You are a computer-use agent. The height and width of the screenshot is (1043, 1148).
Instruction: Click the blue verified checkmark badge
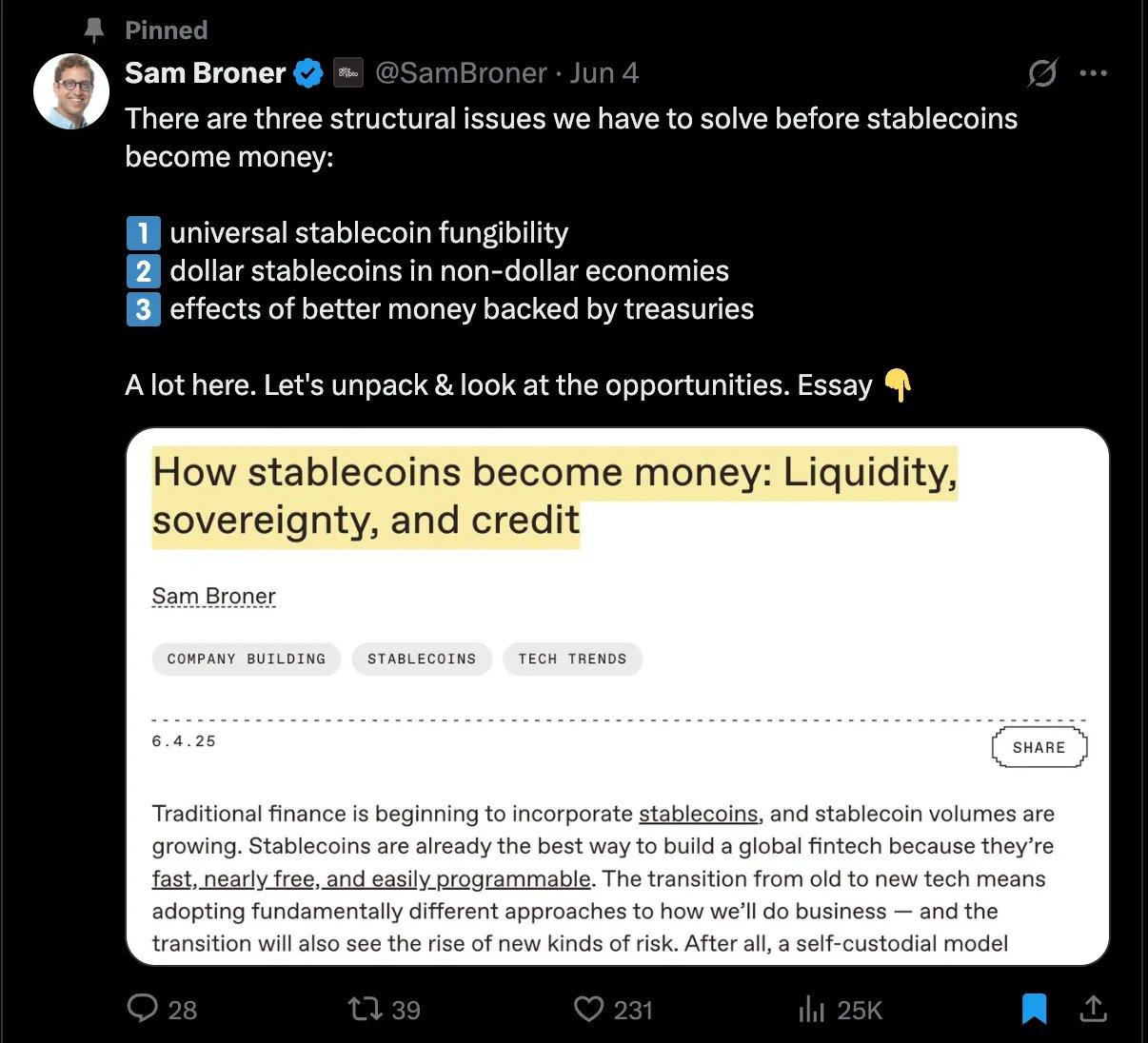(307, 71)
